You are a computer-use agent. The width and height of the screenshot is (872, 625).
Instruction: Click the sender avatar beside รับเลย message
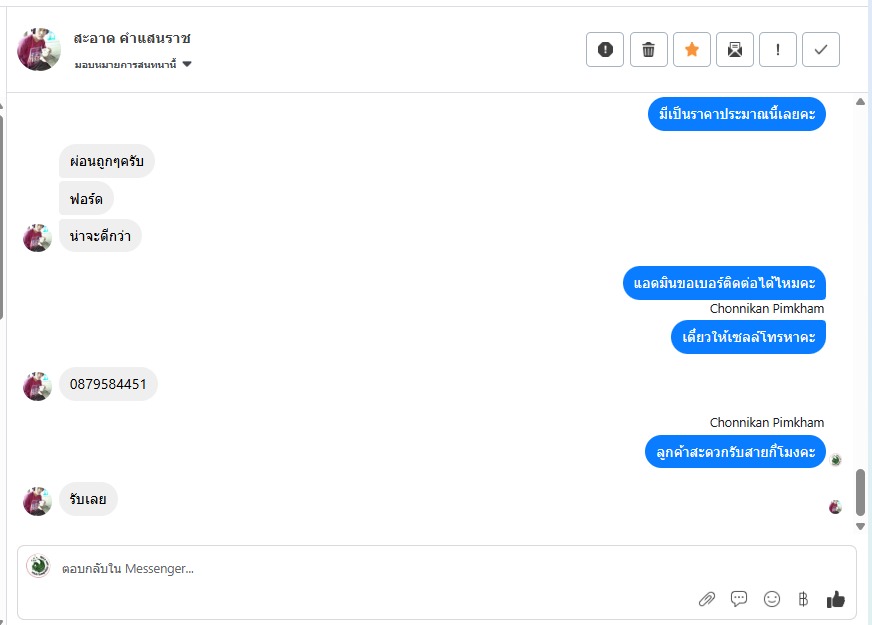pos(37,501)
